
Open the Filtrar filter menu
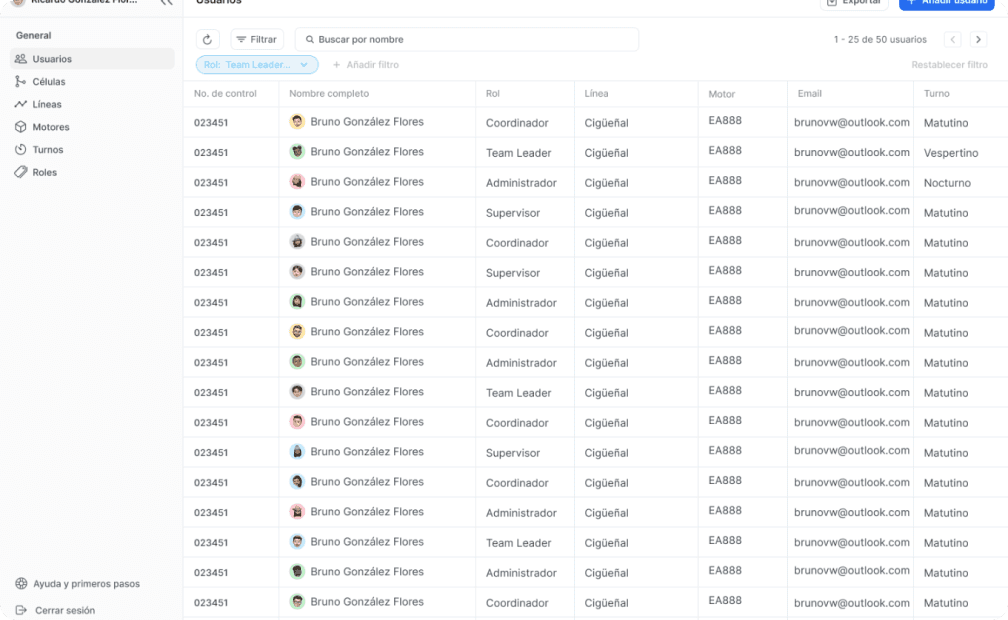coord(257,39)
